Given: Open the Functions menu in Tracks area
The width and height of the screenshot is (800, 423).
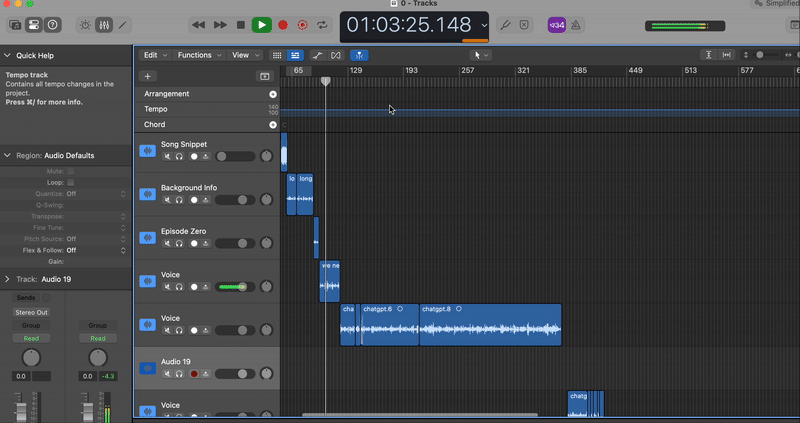Looking at the screenshot, I should [199, 55].
